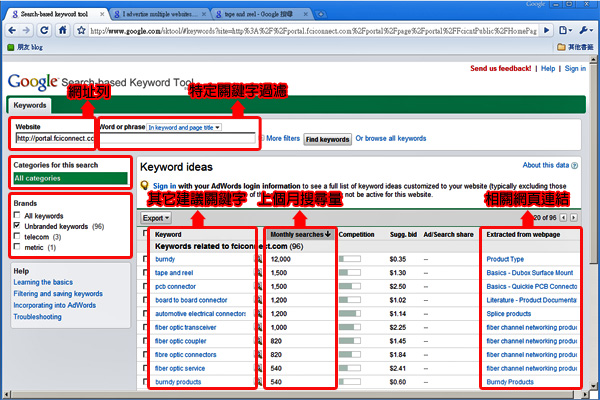Image resolution: width=600 pixels, height=400 pixels.
Task: Open Filtering and saving keywords link
Action: click(58, 294)
